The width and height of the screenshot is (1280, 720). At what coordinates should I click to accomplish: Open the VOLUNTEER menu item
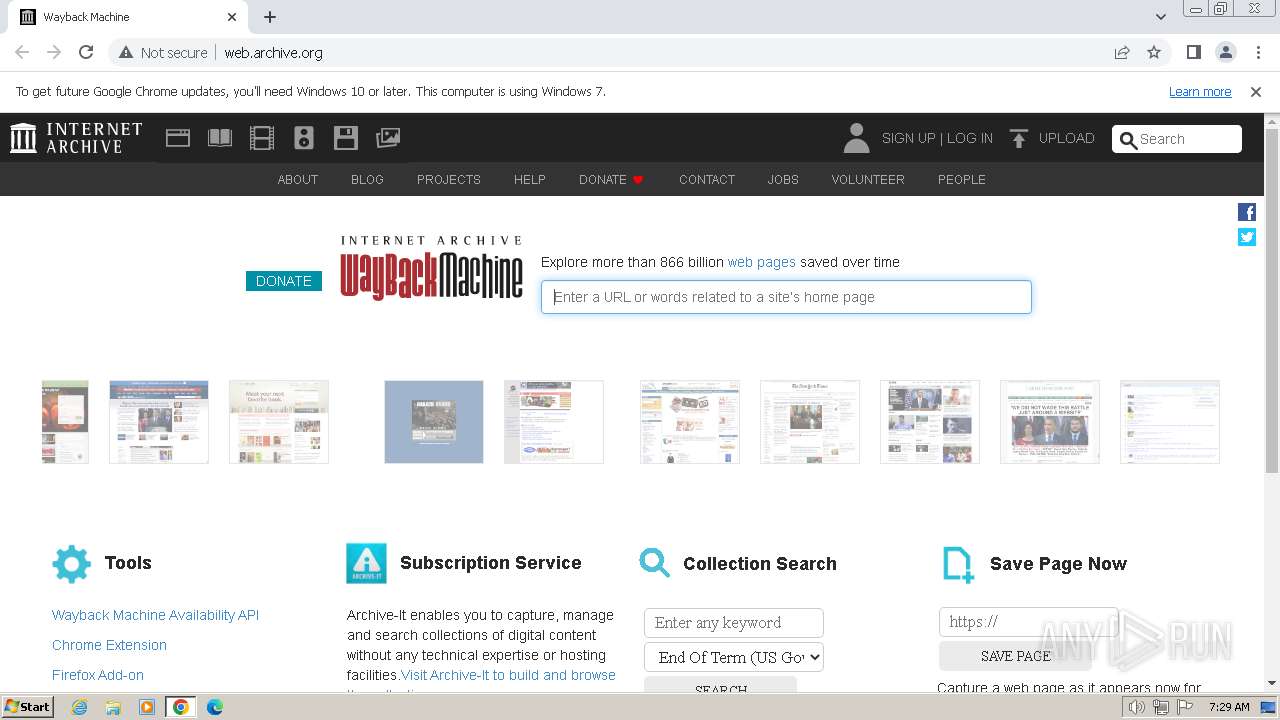pos(868,180)
